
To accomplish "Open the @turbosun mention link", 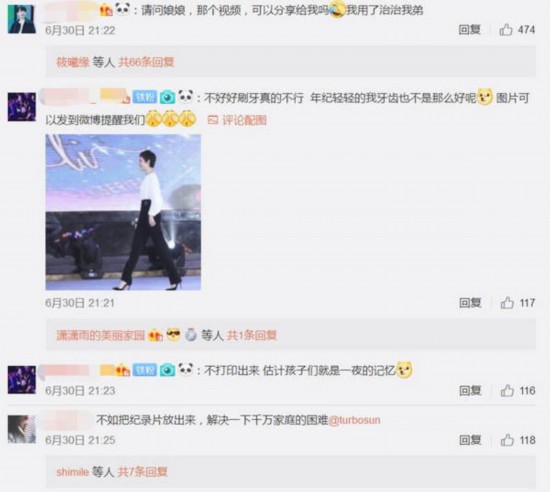I will tap(354, 420).
